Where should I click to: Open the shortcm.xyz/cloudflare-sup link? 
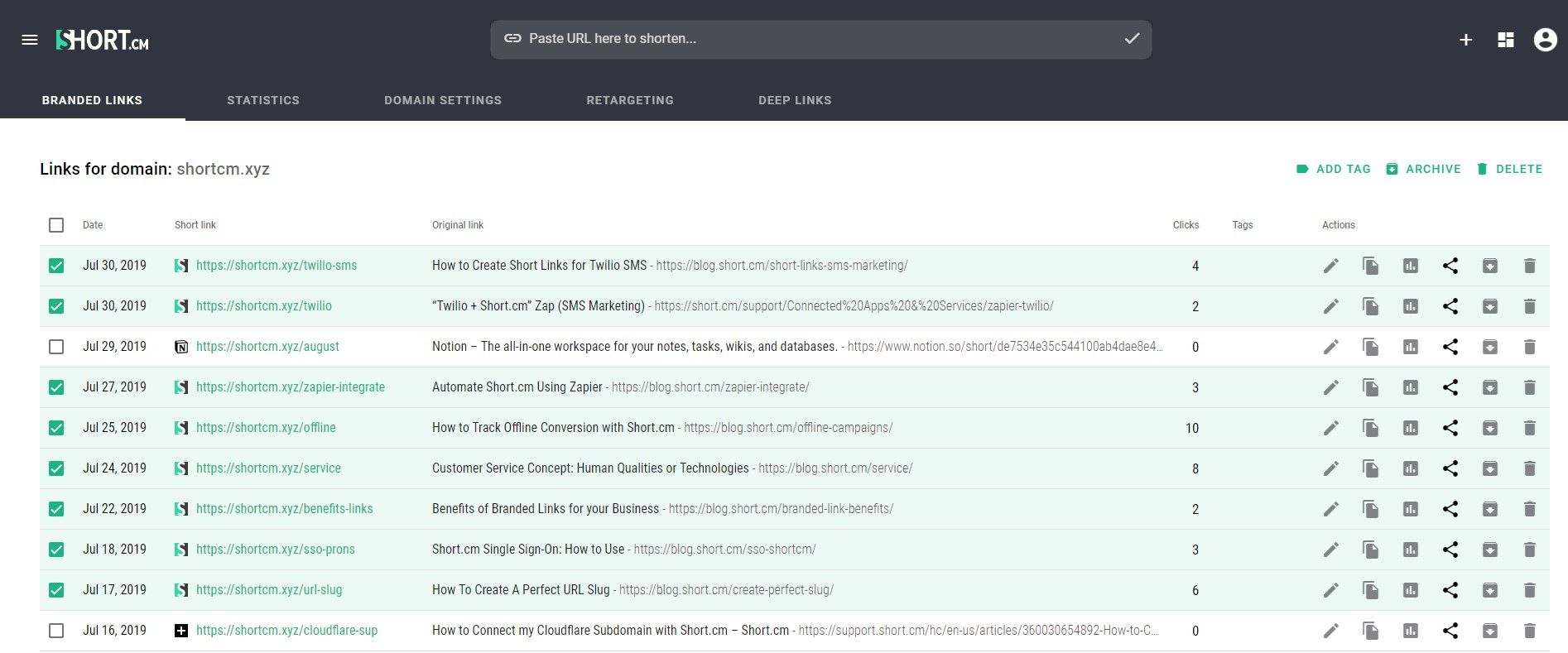pyautogui.click(x=286, y=631)
